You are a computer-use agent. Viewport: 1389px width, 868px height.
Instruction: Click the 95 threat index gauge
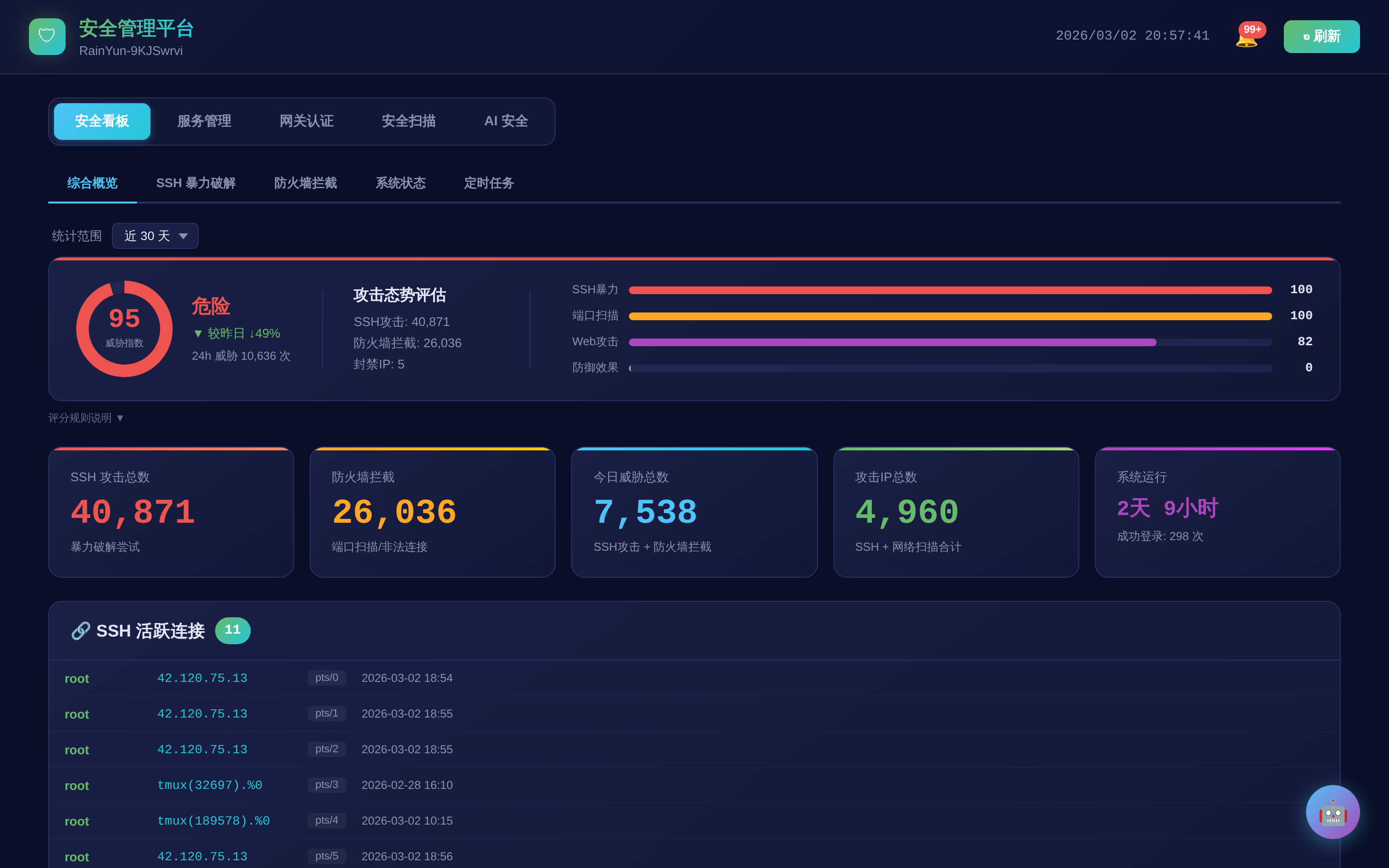124,328
